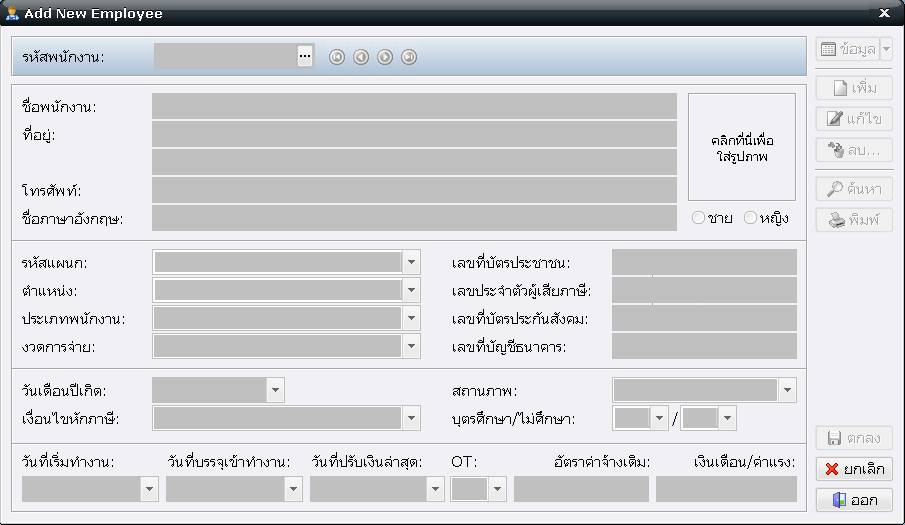The image size is (905, 525).
Task: Expand the รหัสแผนก department dropdown
Action: click(412, 263)
